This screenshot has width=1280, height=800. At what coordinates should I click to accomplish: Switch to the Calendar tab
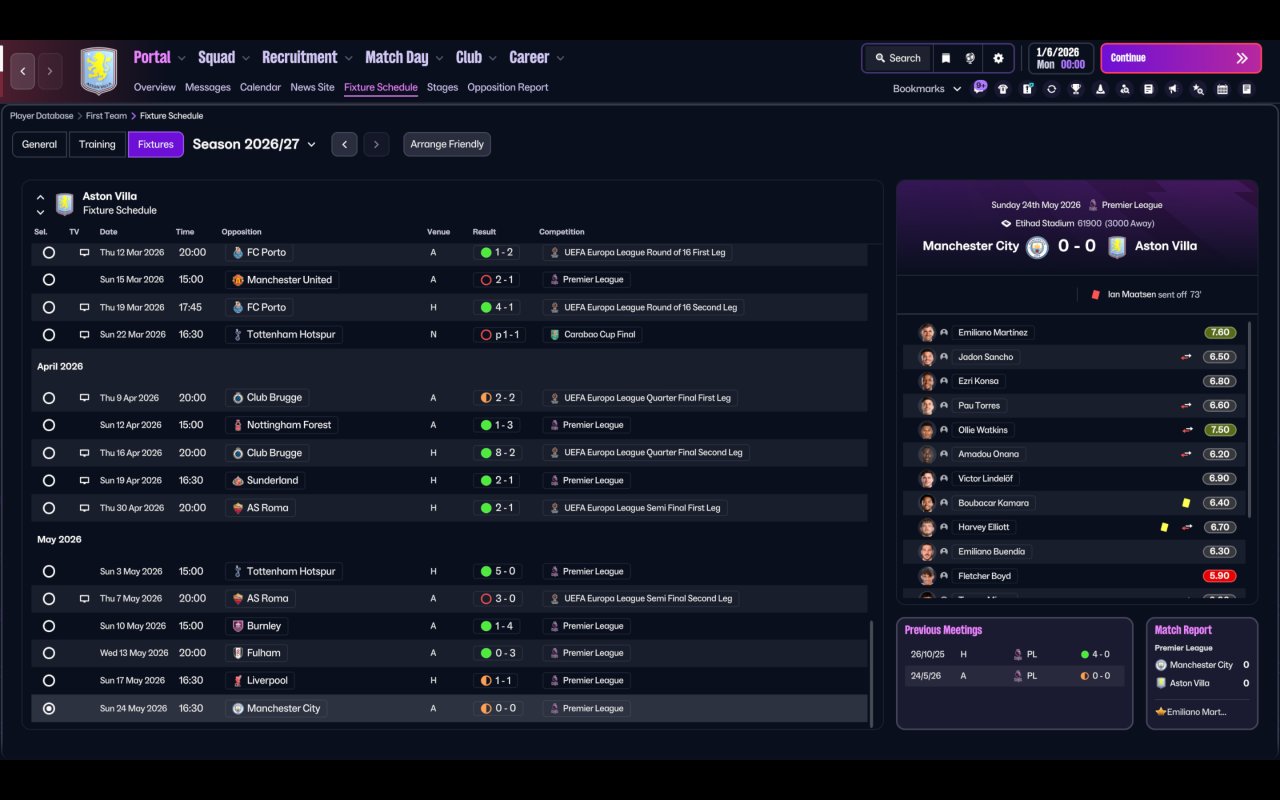260,88
